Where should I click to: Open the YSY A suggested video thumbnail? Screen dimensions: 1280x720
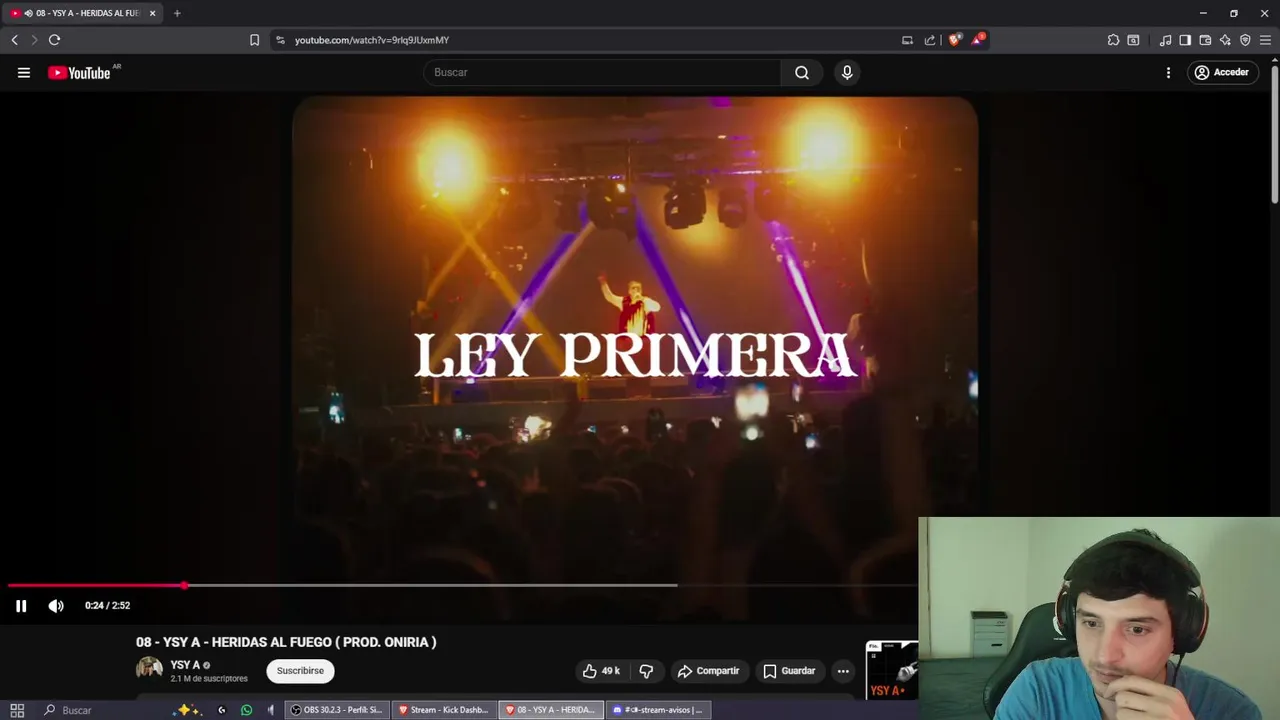(x=892, y=670)
